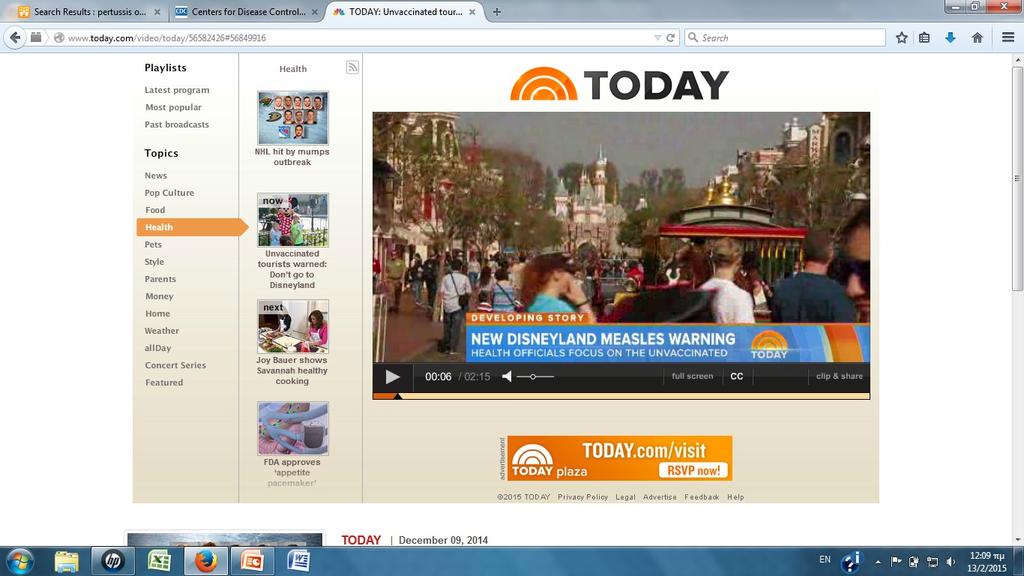The image size is (1024, 576).
Task: Open the Help footer link
Action: [x=735, y=497]
